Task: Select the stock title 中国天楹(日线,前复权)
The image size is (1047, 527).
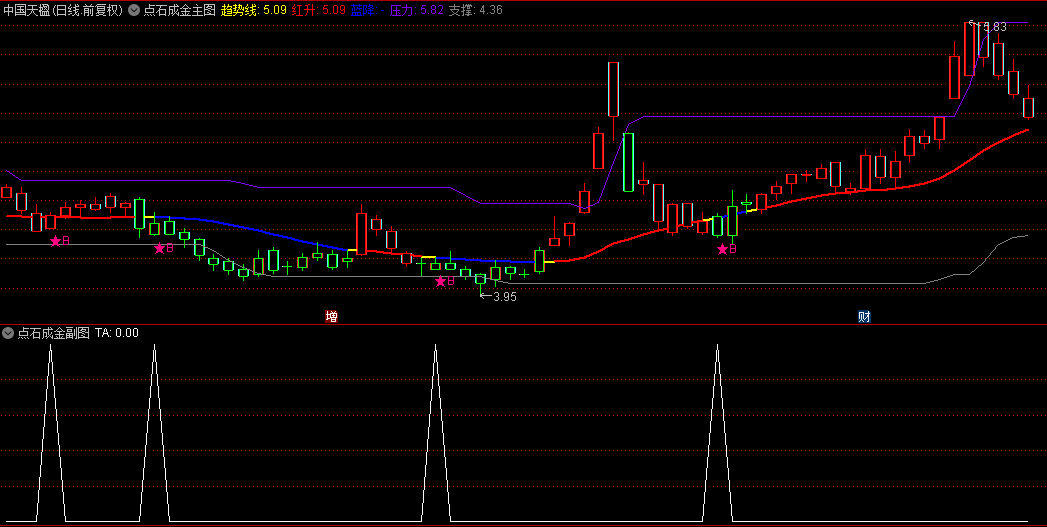Action: [x=63, y=10]
